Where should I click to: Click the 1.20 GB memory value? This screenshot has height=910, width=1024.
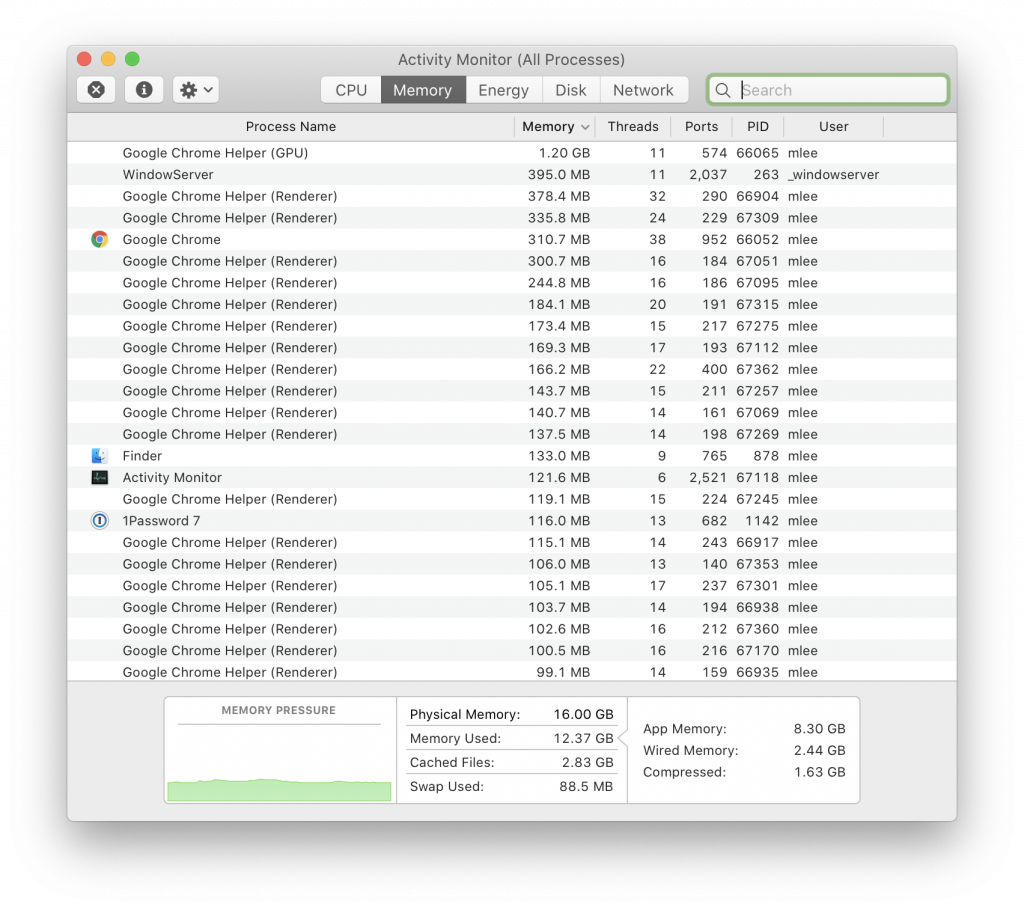tap(564, 153)
